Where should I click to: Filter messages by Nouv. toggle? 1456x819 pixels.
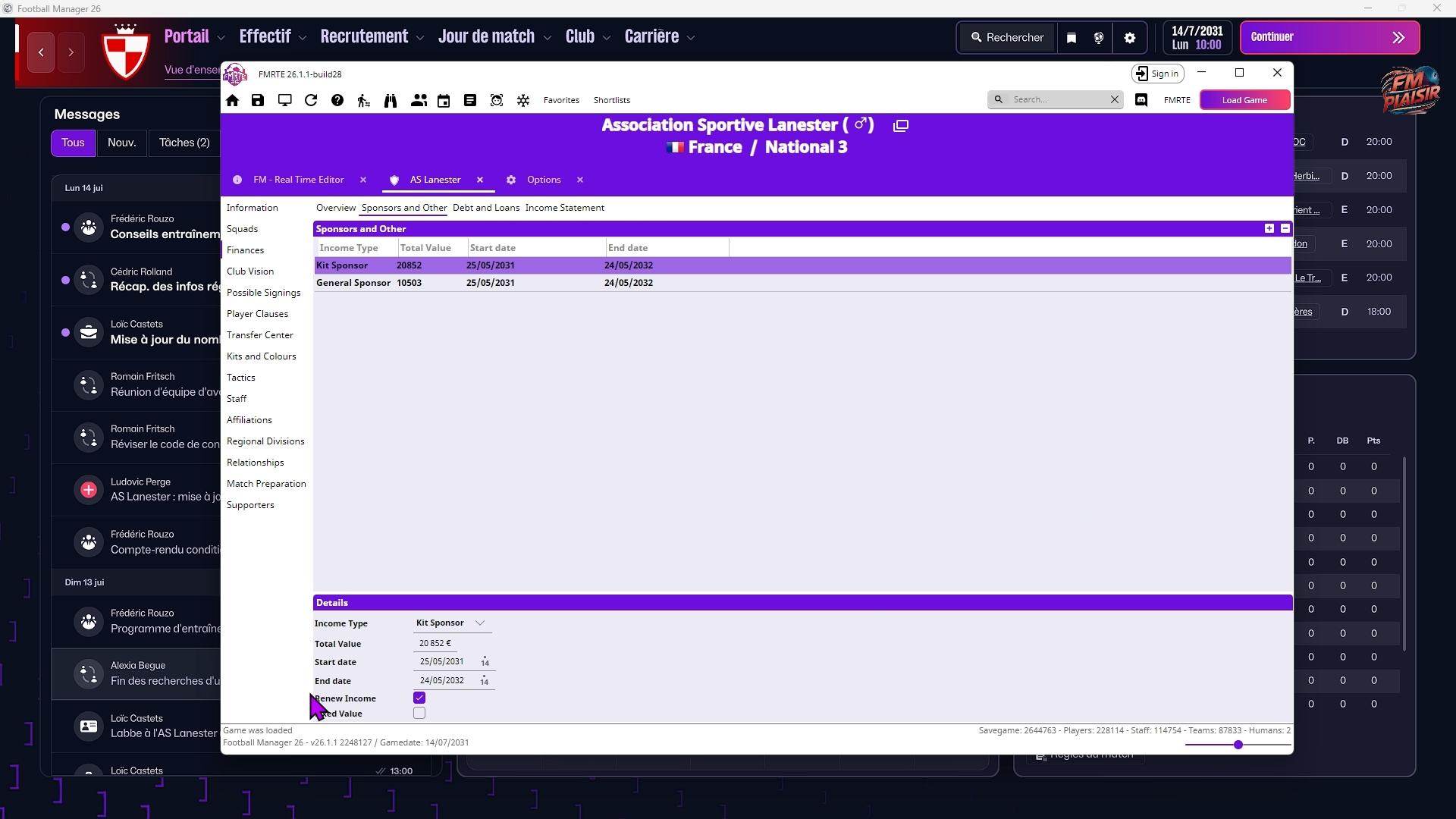pos(121,143)
